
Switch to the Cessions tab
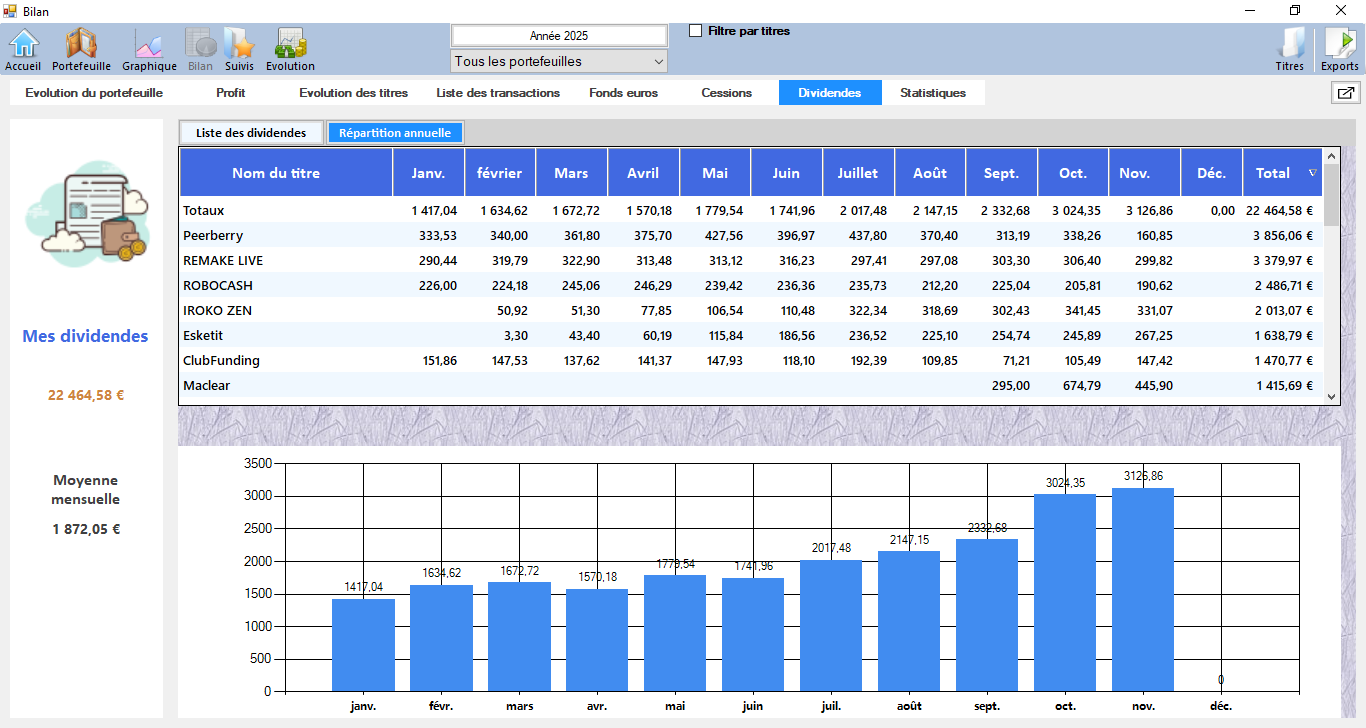[726, 93]
